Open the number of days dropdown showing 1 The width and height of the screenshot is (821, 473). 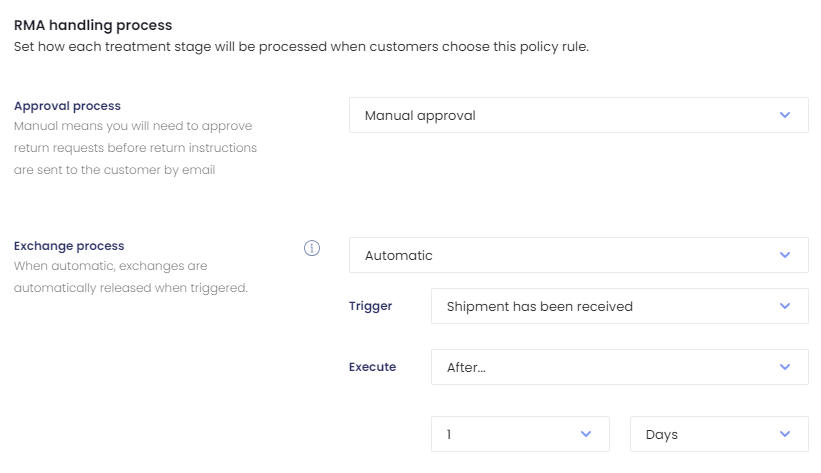coord(520,434)
